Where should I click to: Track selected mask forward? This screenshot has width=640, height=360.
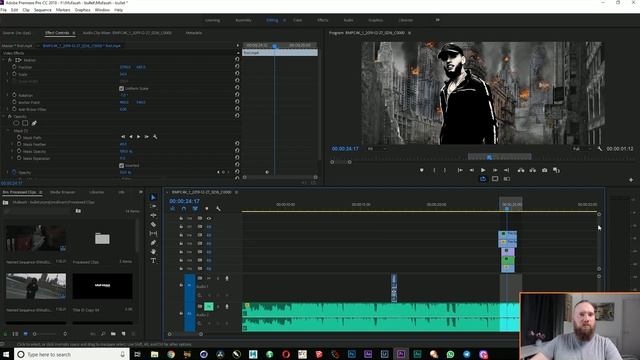click(138, 137)
